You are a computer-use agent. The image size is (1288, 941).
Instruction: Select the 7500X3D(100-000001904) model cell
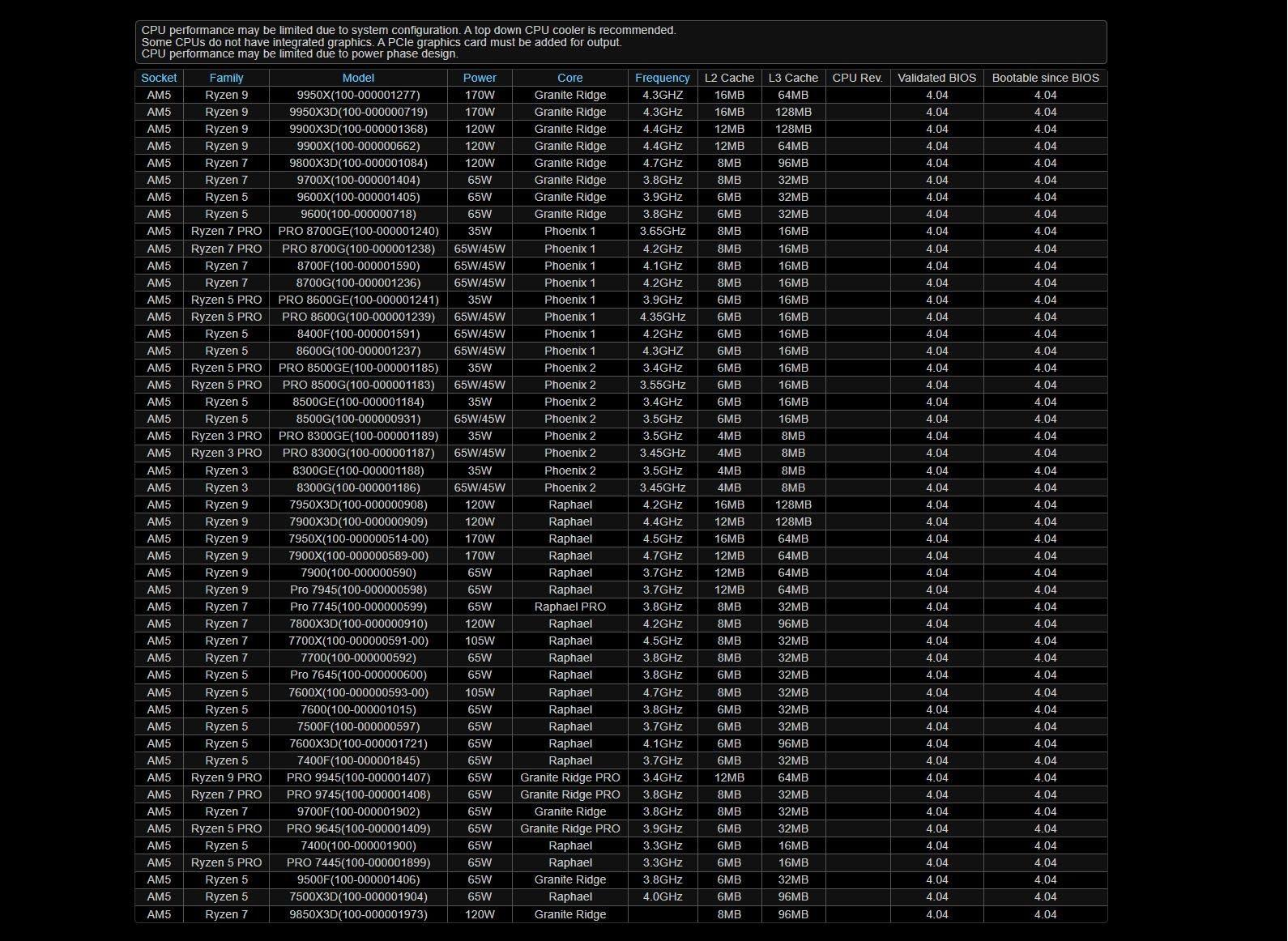pyautogui.click(x=358, y=896)
